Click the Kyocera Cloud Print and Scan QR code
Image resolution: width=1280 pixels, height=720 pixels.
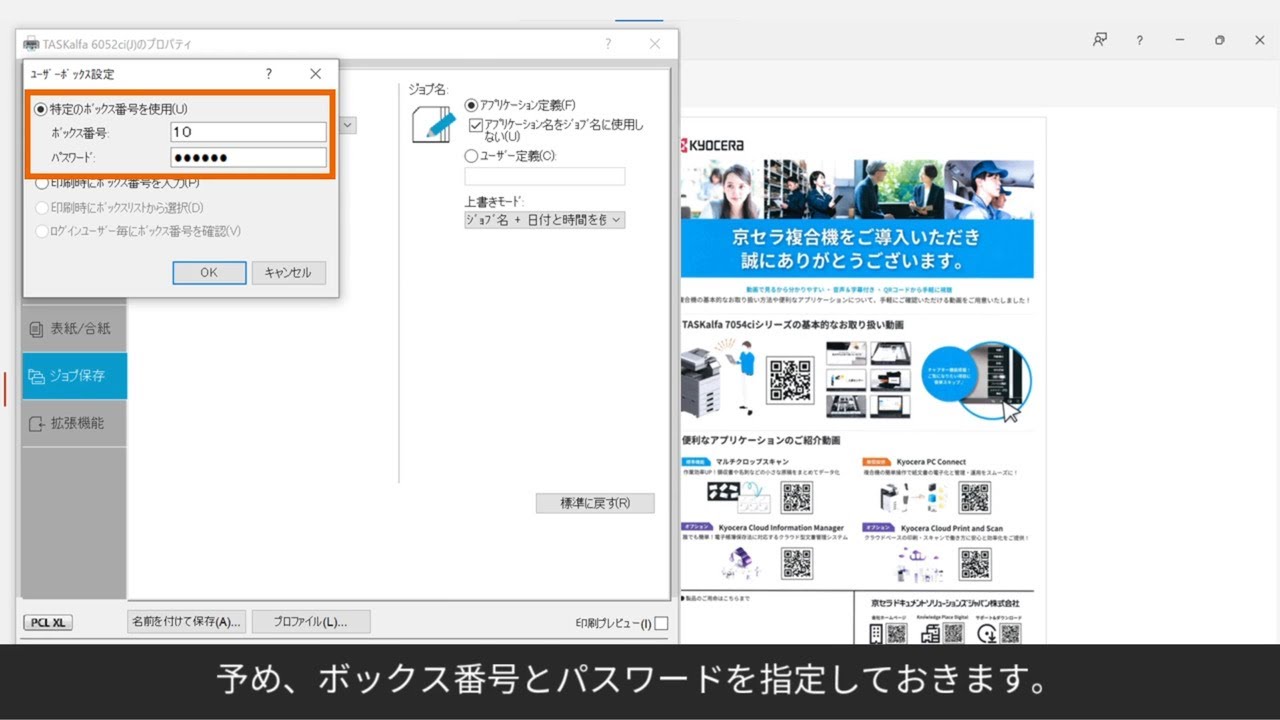pos(974,564)
